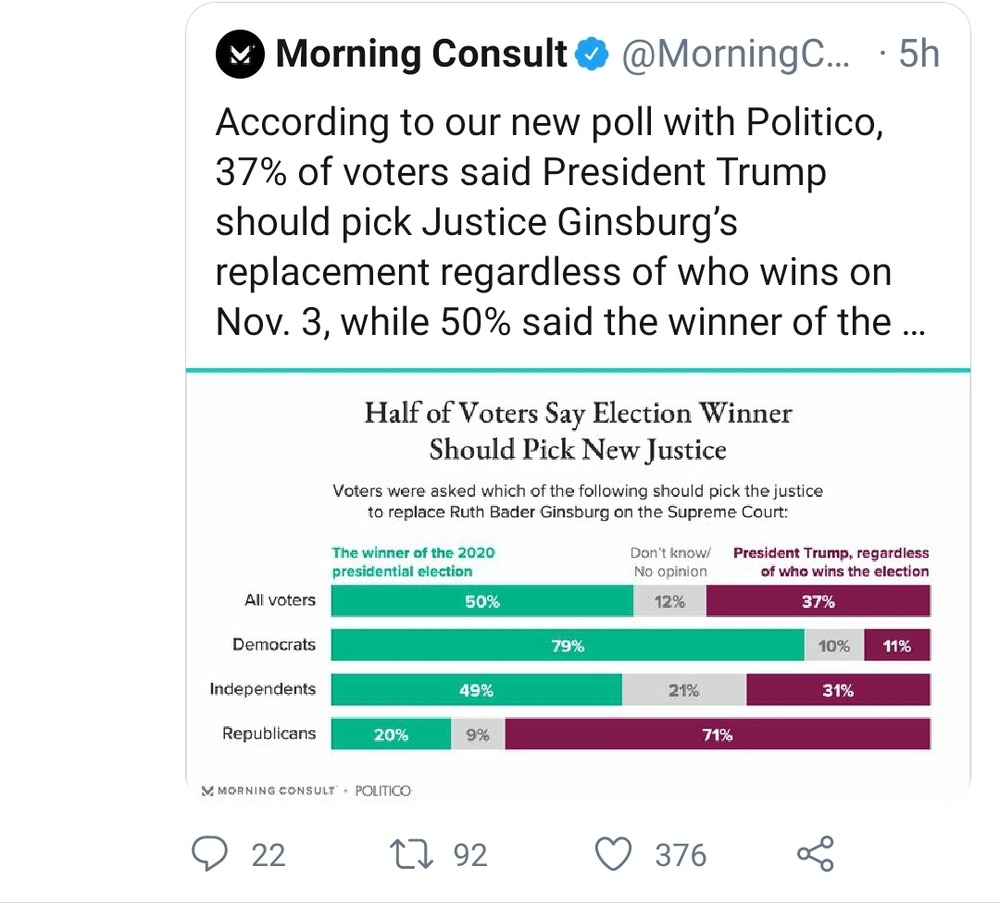The image size is (1000, 916).
Task: View the 92 retweets count
Action: coord(471,855)
